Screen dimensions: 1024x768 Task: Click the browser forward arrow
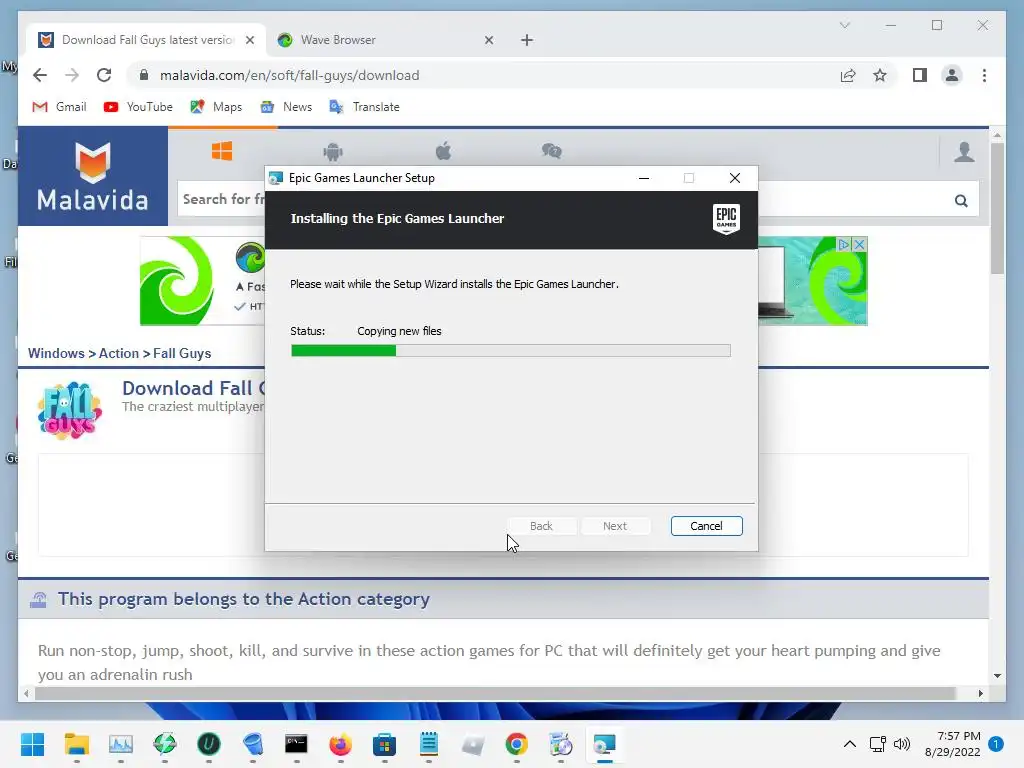(x=72, y=75)
